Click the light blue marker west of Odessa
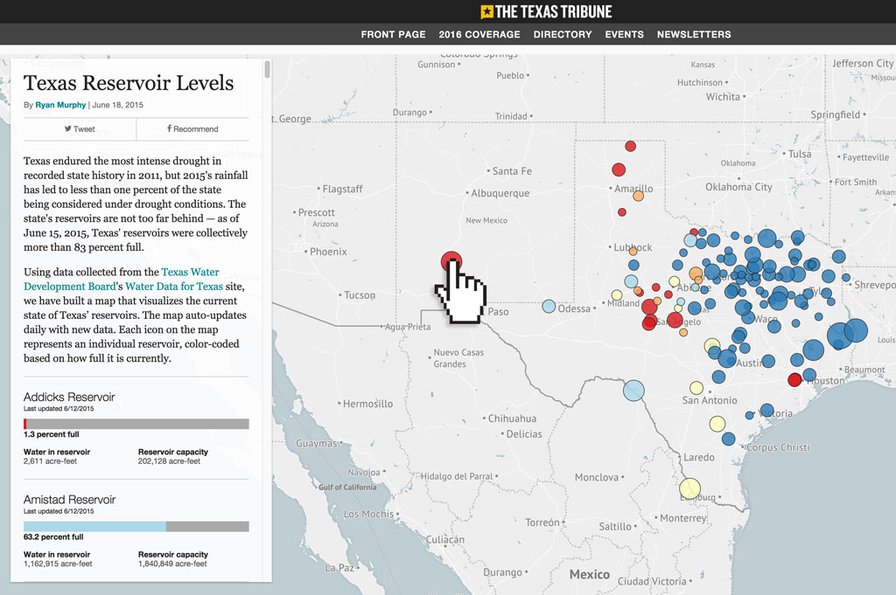Image resolution: width=896 pixels, height=595 pixels. [x=549, y=306]
